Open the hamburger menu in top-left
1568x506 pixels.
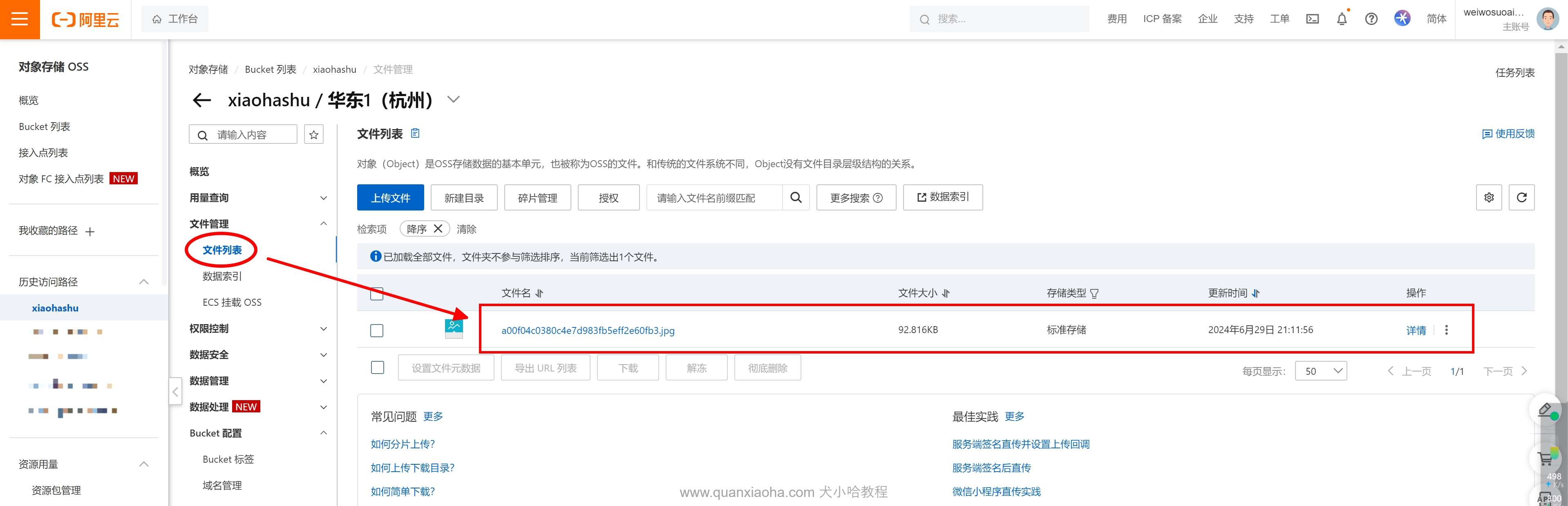click(x=20, y=19)
